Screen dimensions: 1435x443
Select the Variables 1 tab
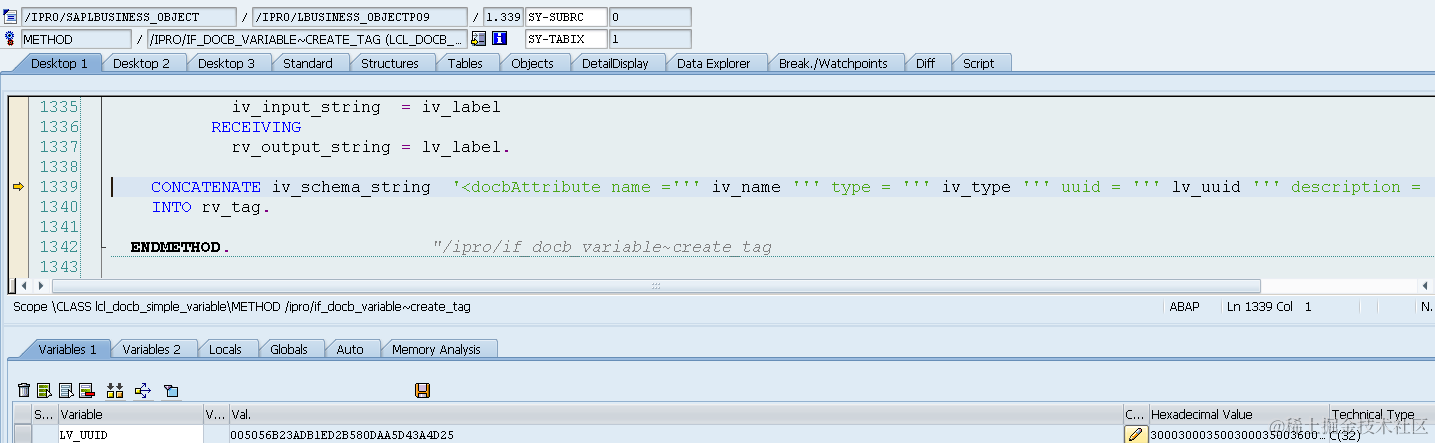(67, 349)
